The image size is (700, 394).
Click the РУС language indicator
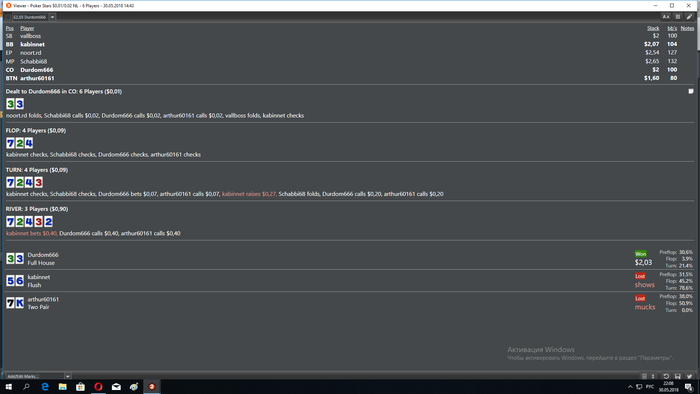click(650, 387)
